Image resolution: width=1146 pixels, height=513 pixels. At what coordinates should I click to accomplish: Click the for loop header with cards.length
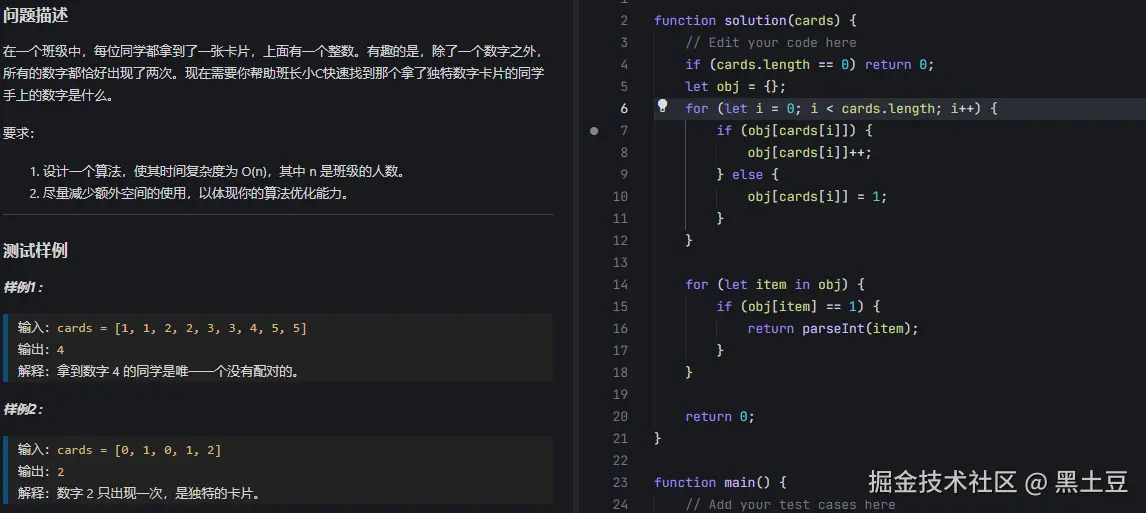coord(841,108)
